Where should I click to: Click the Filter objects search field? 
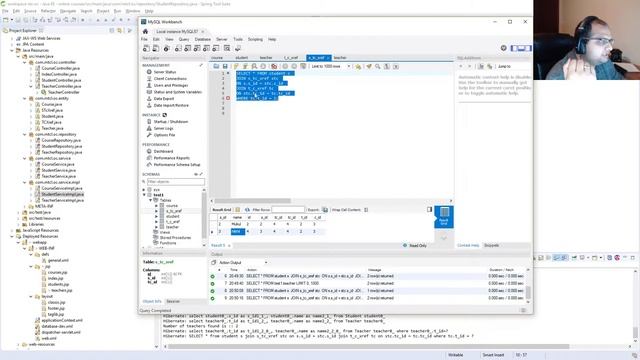coord(176,182)
